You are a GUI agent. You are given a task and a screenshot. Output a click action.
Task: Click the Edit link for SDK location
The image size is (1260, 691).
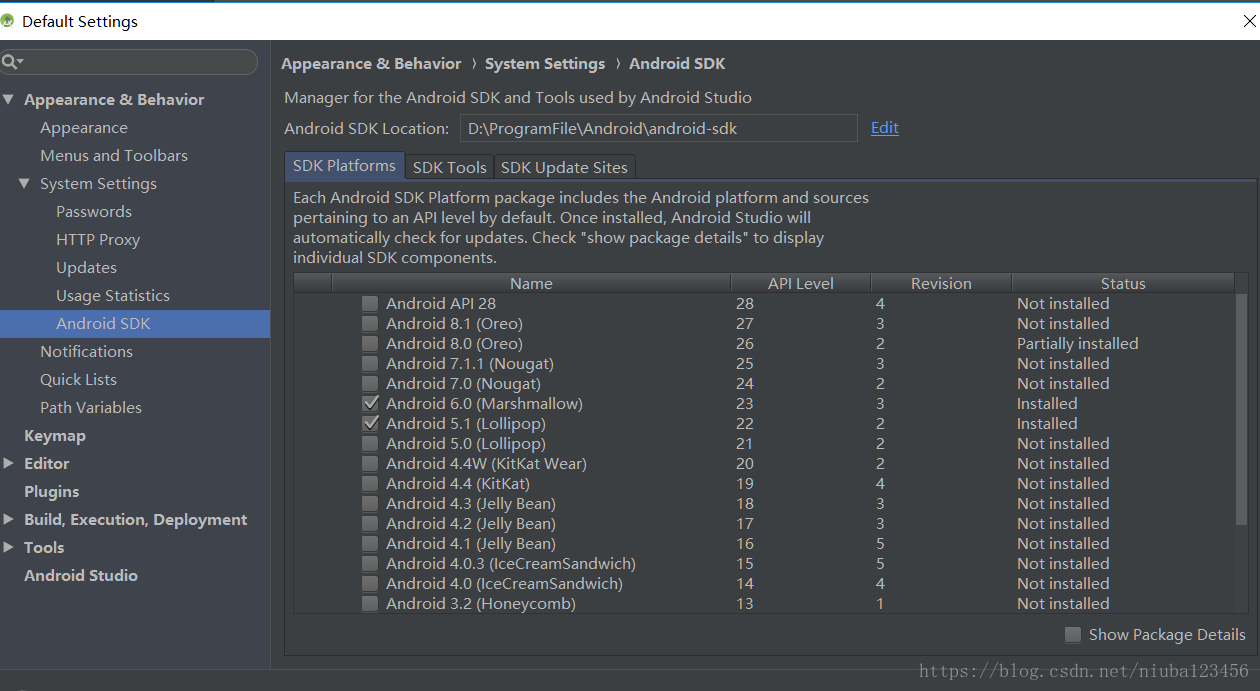pyautogui.click(x=885, y=127)
